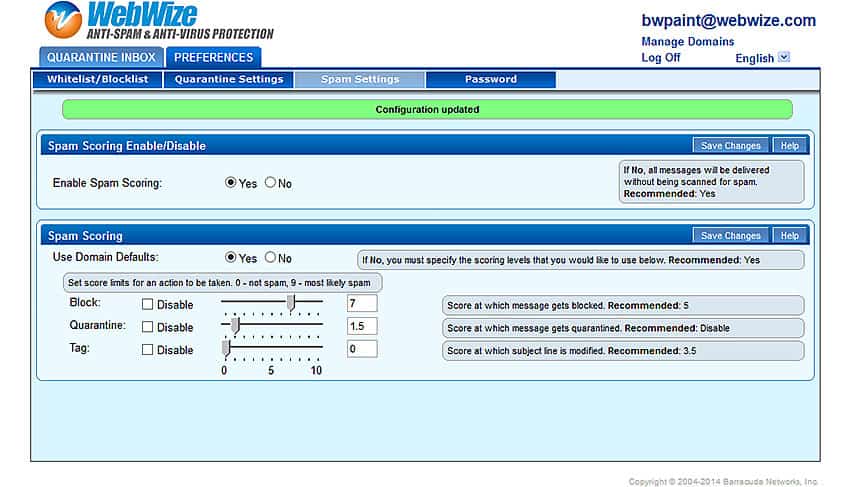This screenshot has height=487, width=850.
Task: Open Help for Spam Scoring Enable/Disable
Action: coord(790,146)
